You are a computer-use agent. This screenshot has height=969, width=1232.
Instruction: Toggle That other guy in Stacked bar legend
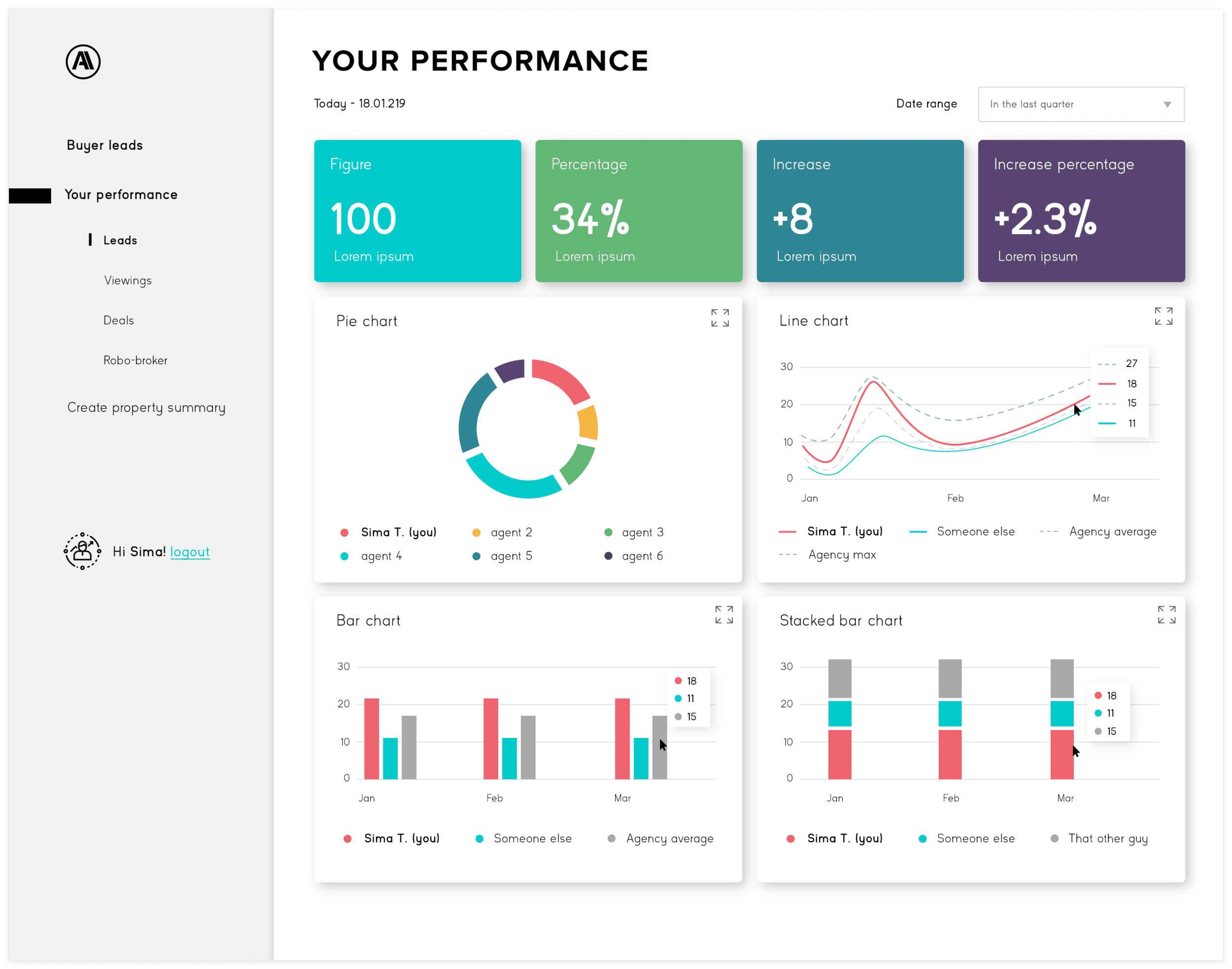[x=1099, y=838]
